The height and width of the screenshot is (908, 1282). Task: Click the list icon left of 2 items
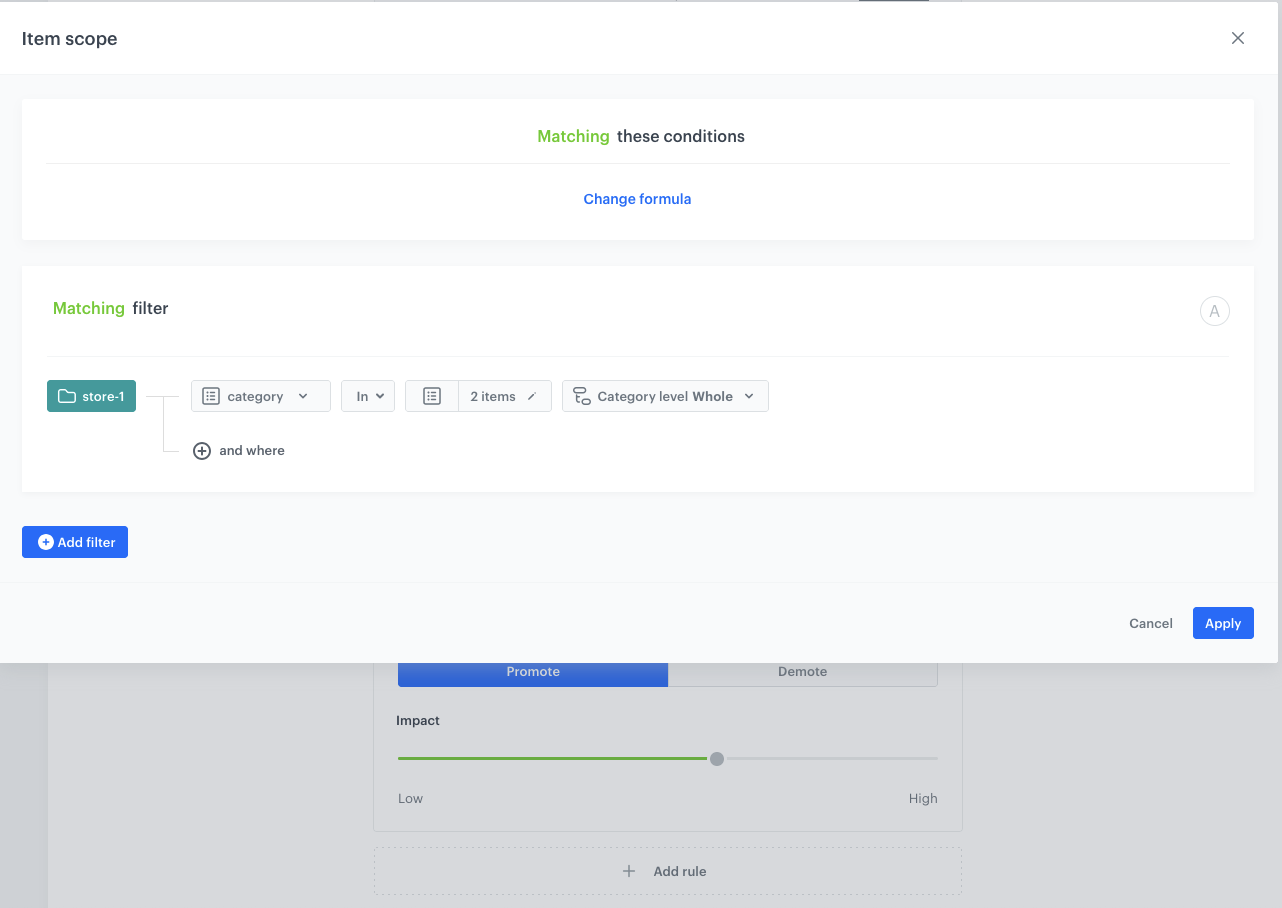point(432,397)
